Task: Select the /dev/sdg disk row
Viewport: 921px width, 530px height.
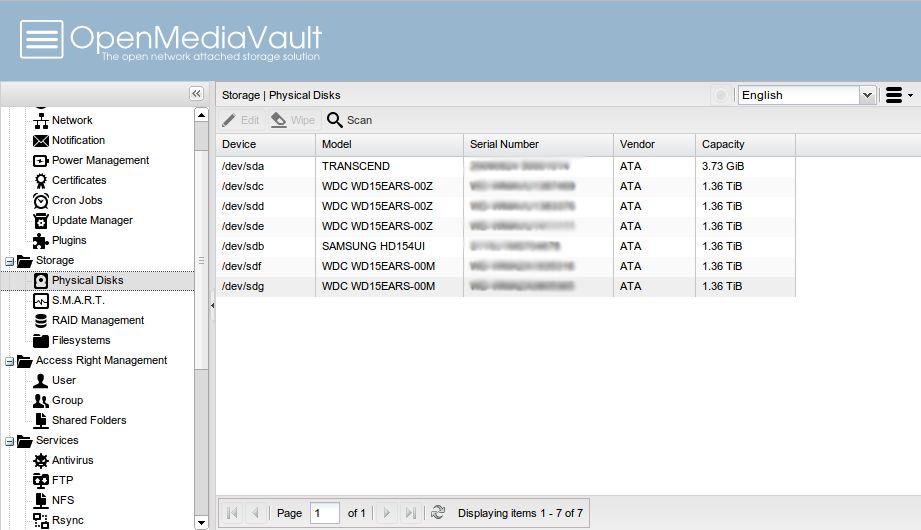Action: (506, 286)
